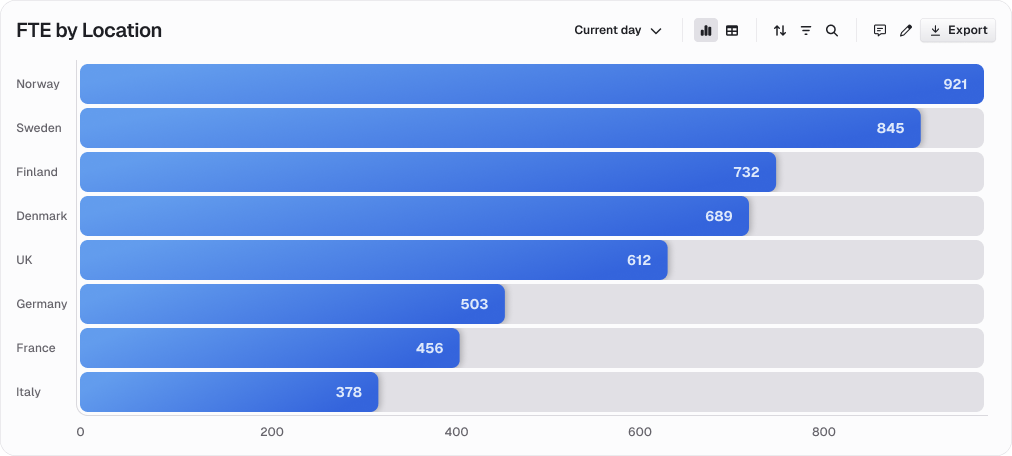Open the comments icon
The image size is (1012, 456).
[x=880, y=30]
